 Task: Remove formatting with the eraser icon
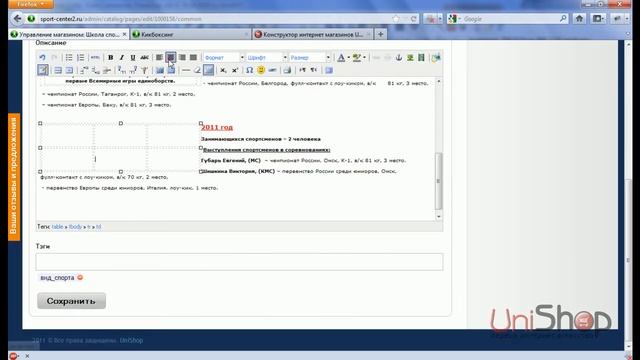[x=197, y=70]
